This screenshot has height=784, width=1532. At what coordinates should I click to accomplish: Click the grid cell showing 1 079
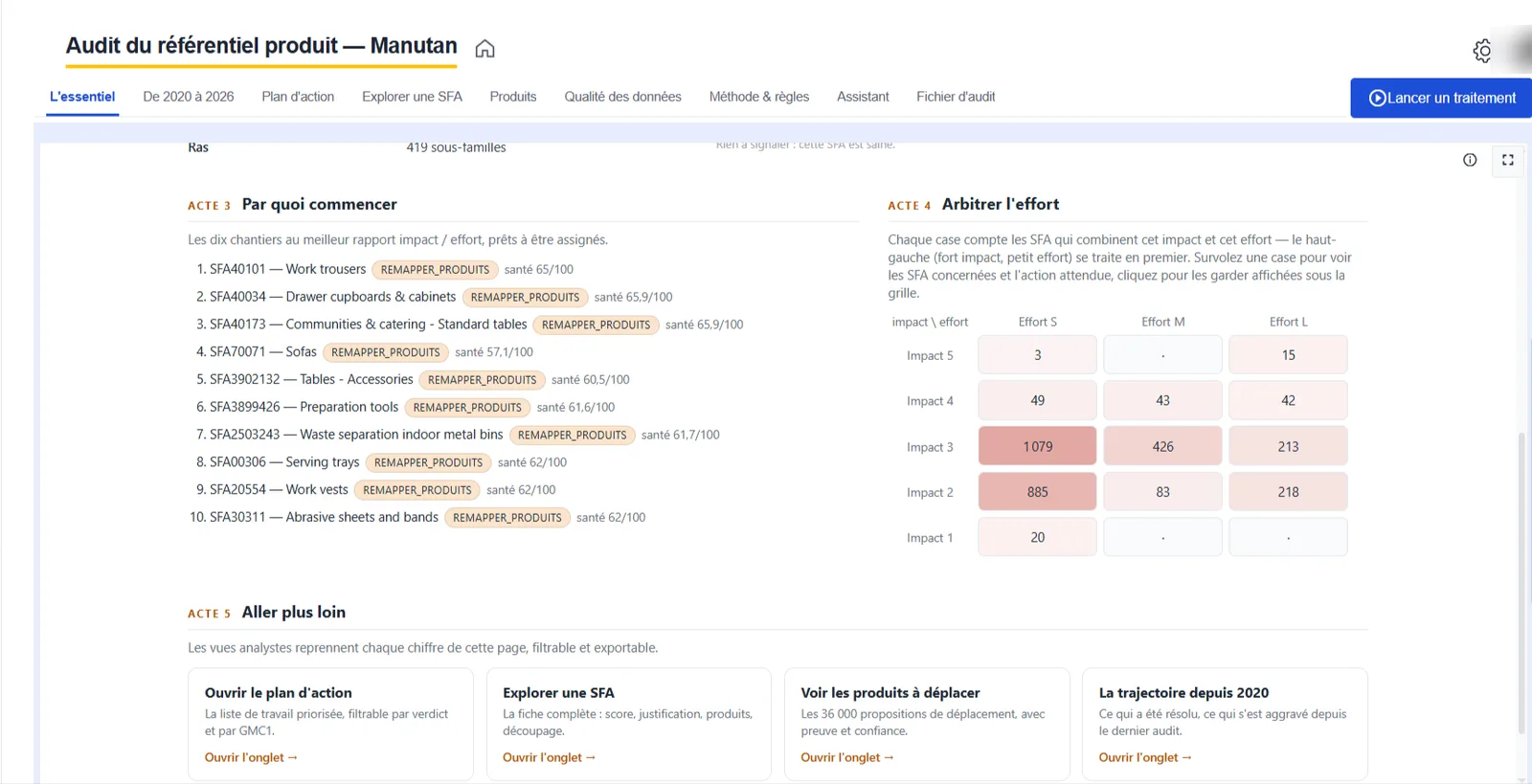pos(1037,446)
